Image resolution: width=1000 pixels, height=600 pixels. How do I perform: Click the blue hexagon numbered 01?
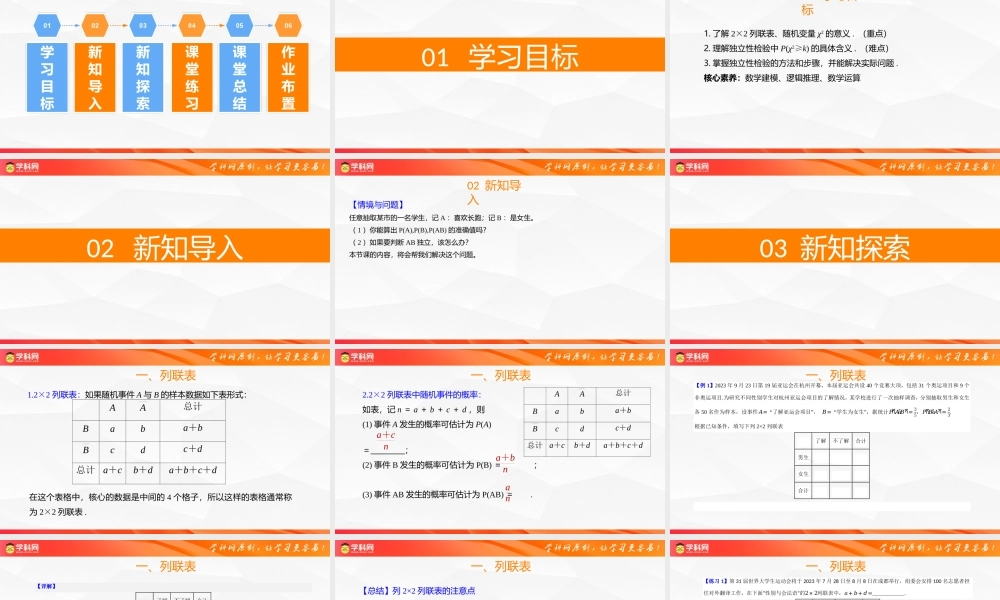click(47, 26)
